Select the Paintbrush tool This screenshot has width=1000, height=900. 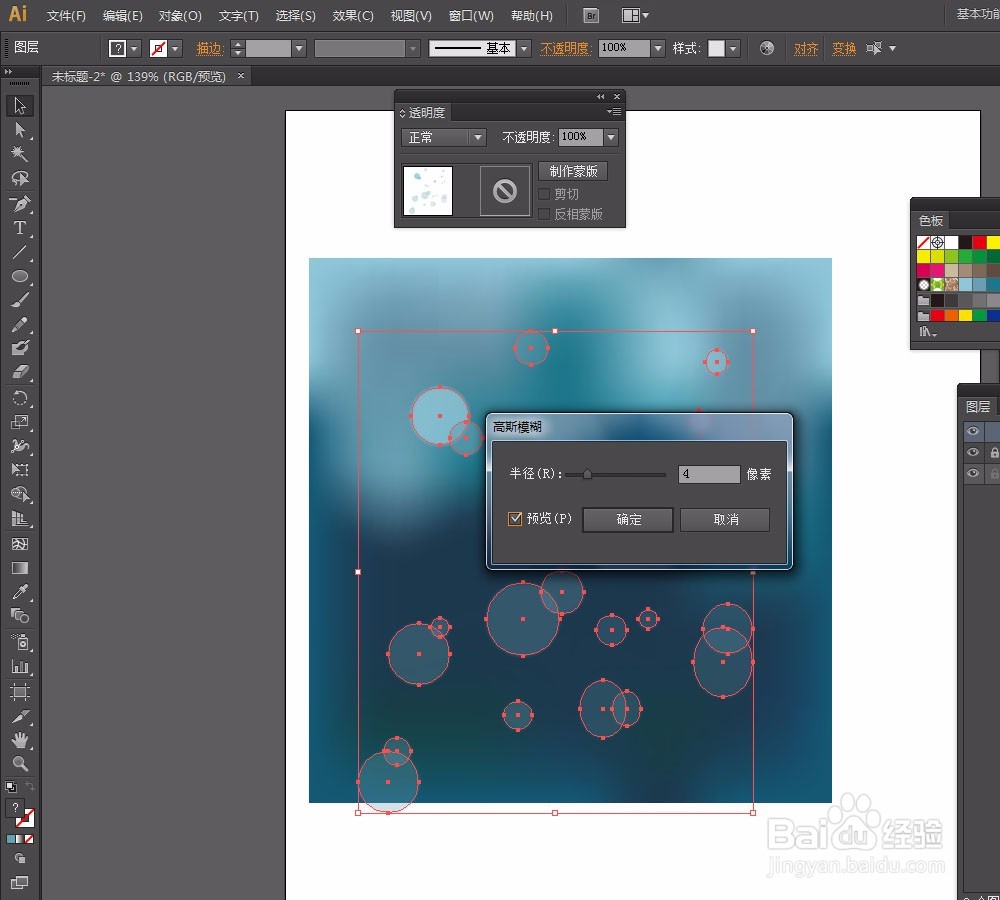click(x=20, y=300)
